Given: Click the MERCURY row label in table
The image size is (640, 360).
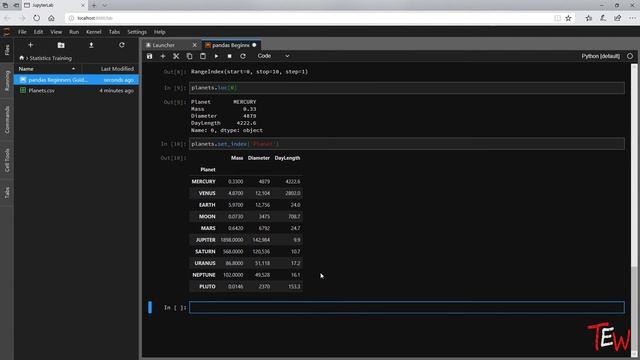Looking at the screenshot, I should (x=203, y=181).
